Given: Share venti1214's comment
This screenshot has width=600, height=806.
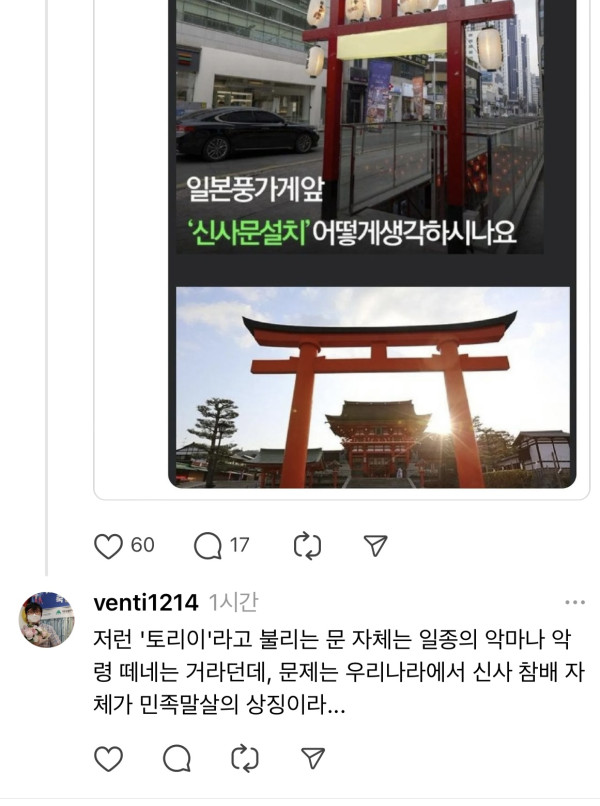Looking at the screenshot, I should click(313, 758).
